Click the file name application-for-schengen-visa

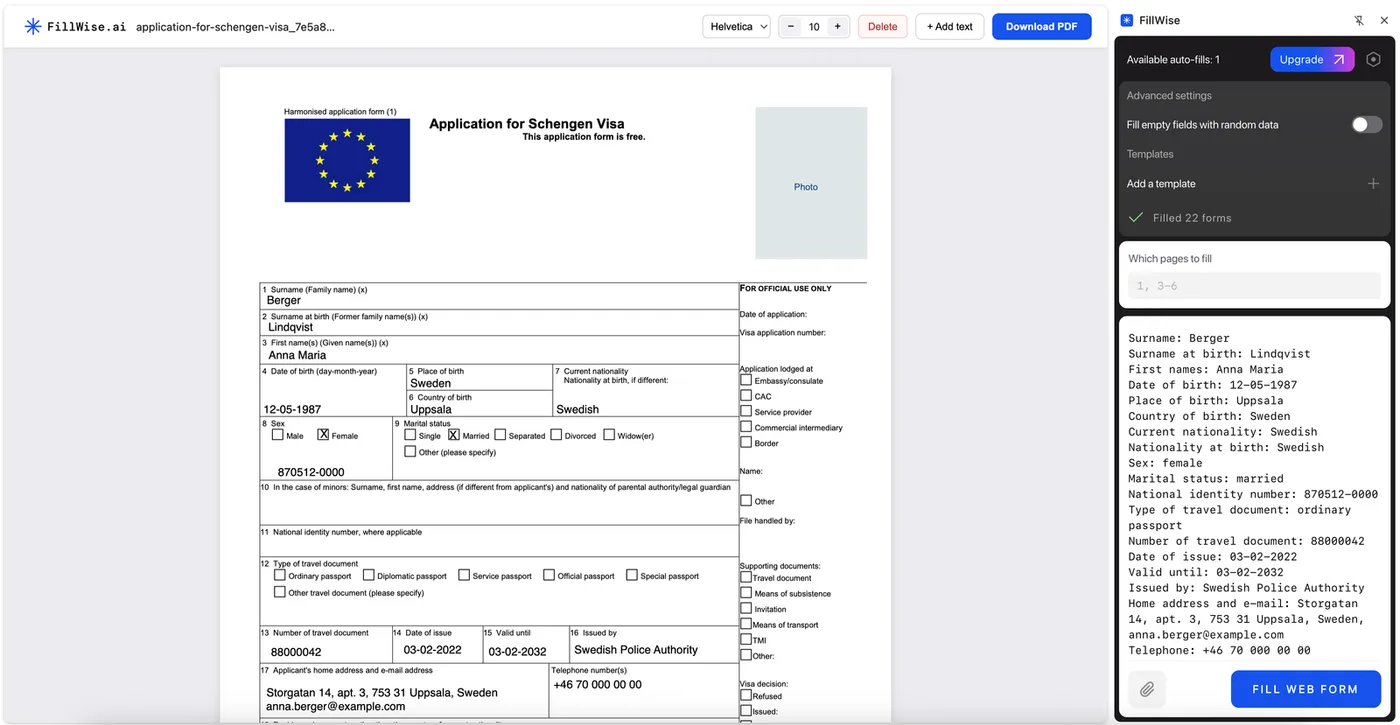[x=235, y=27]
